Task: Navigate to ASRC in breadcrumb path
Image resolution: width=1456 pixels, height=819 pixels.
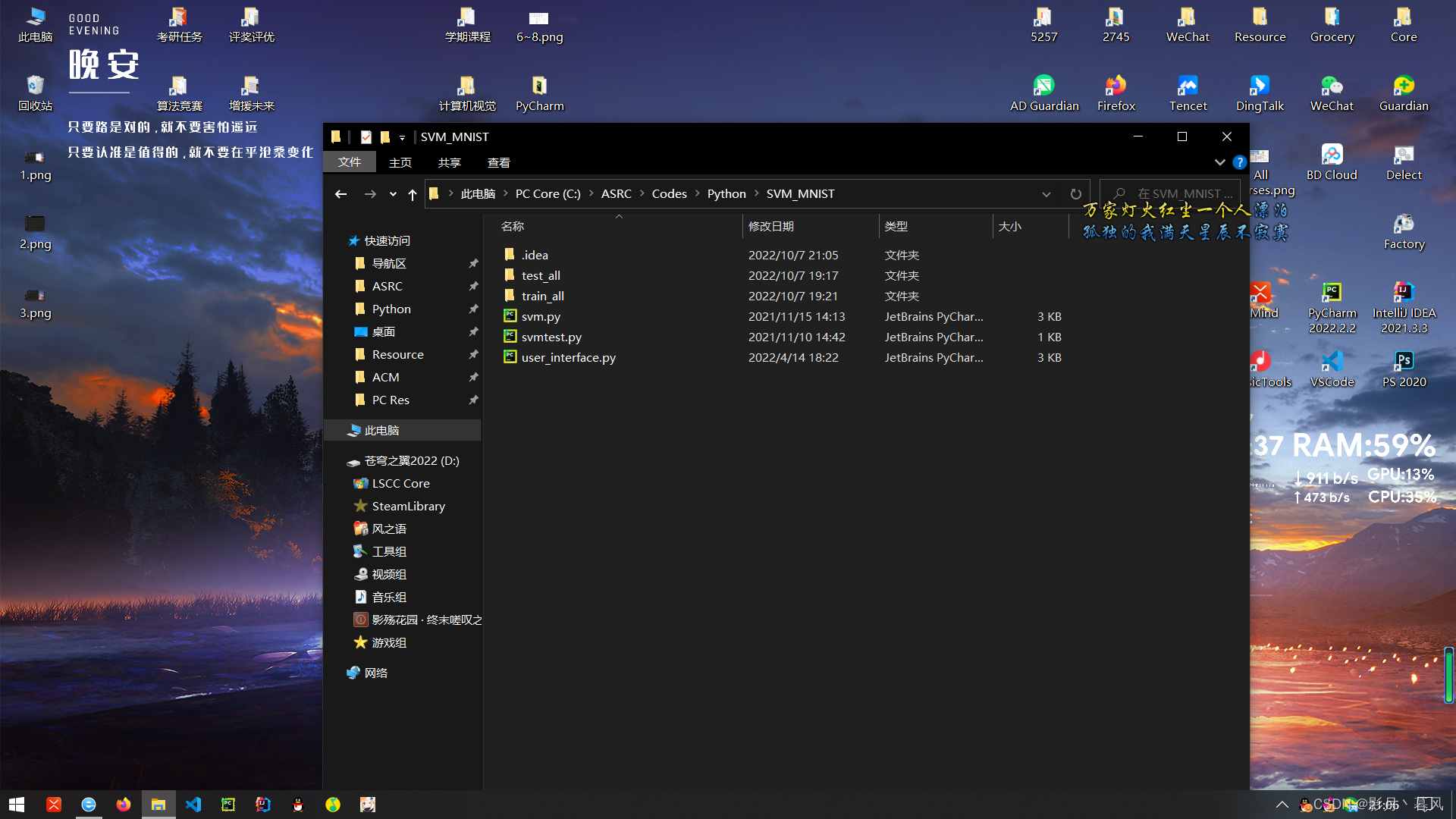Action: (x=616, y=194)
